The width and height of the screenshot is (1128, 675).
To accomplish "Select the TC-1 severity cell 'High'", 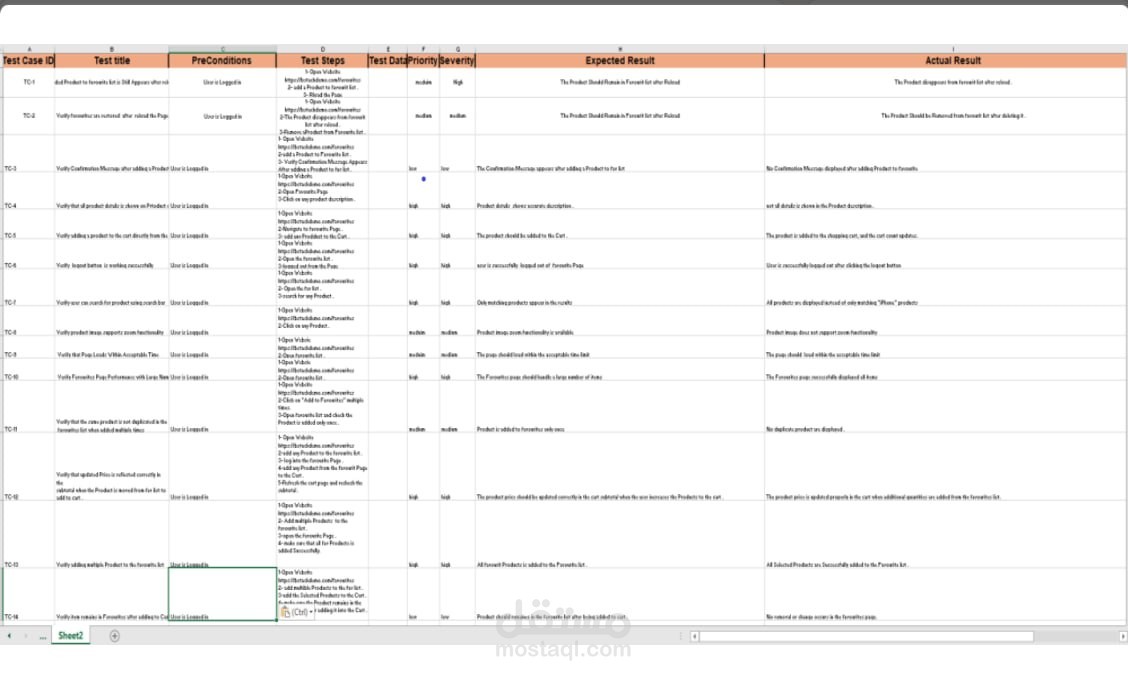I will (x=458, y=83).
